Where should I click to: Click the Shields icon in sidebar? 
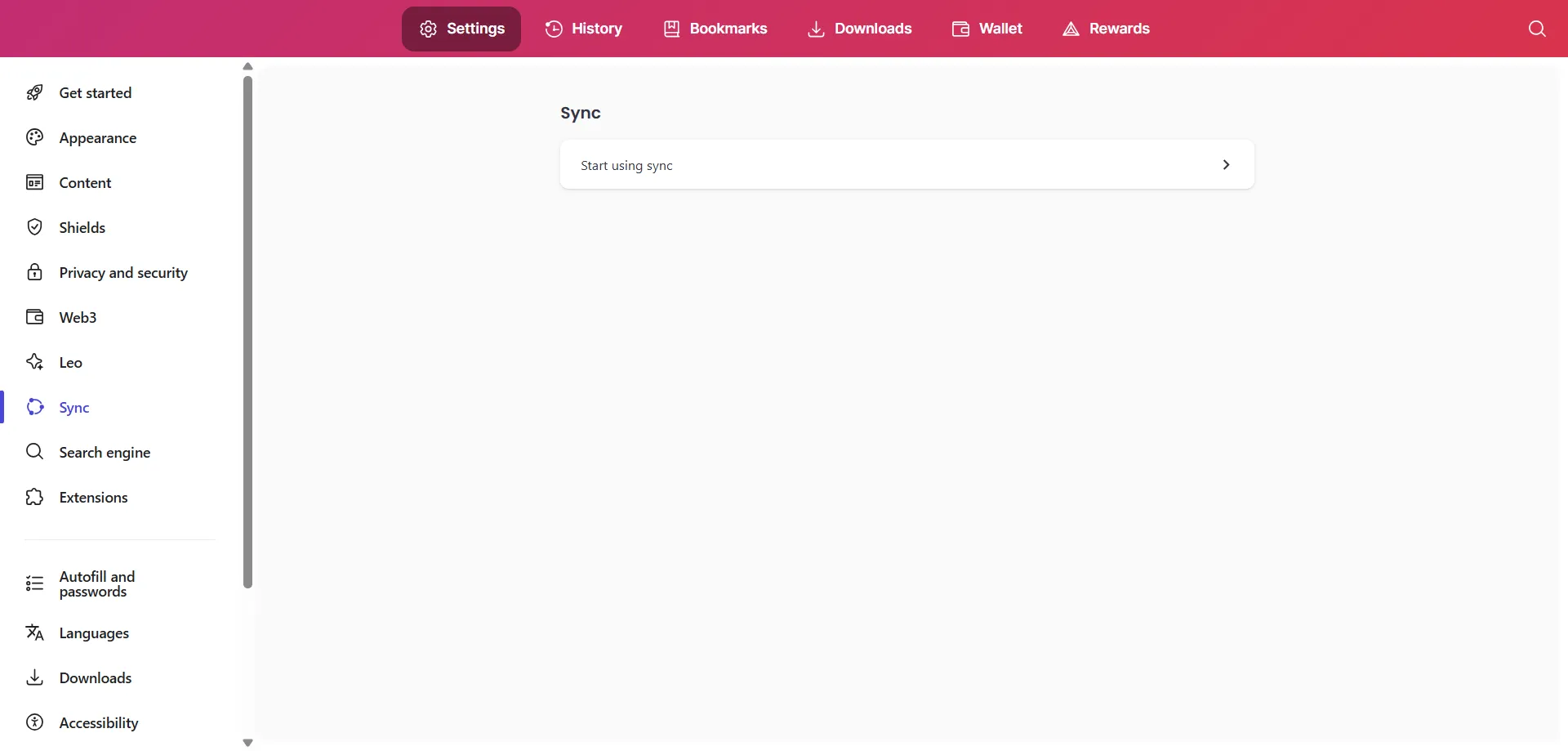point(34,227)
